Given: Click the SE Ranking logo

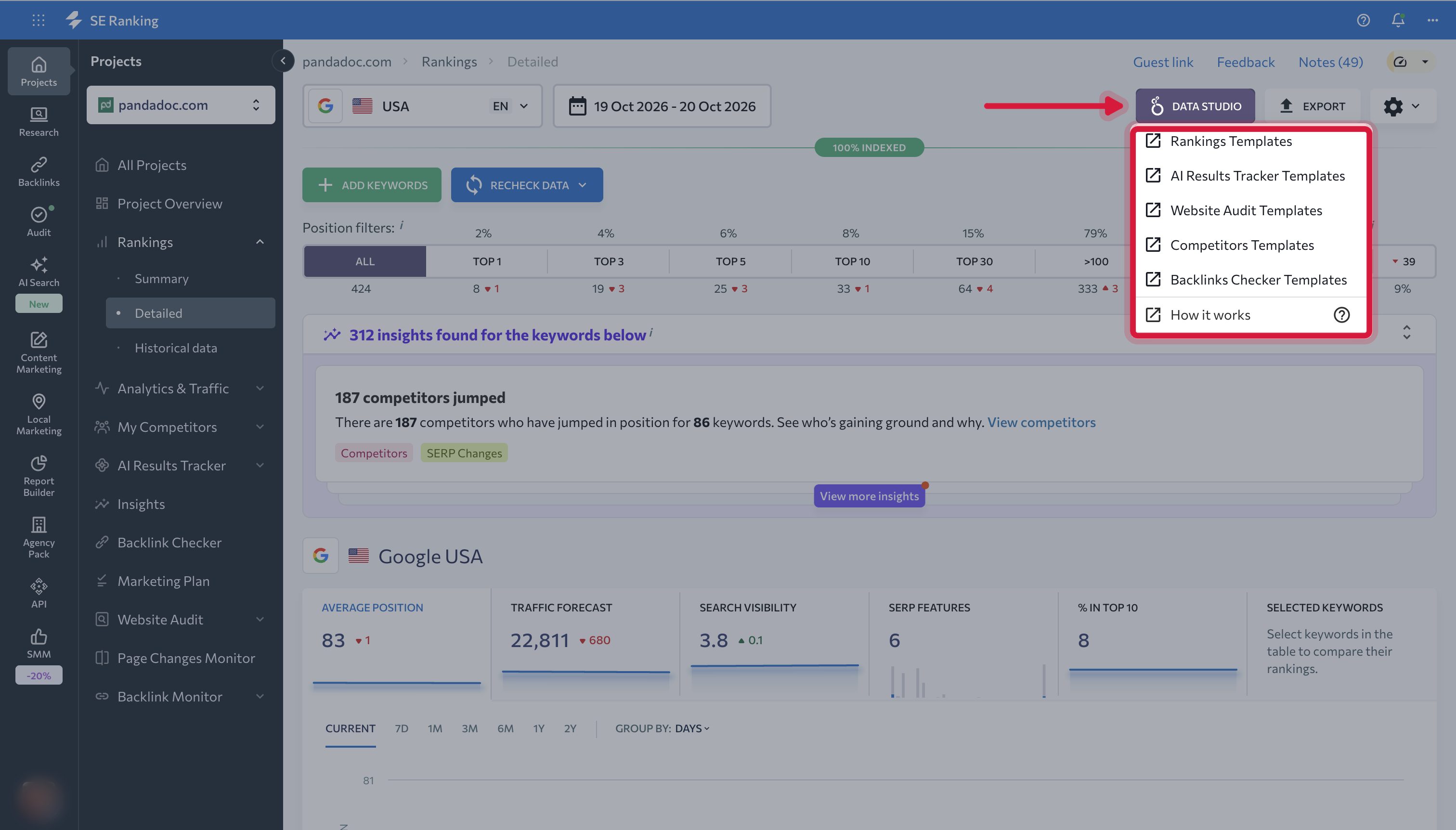Looking at the screenshot, I should coord(112,21).
